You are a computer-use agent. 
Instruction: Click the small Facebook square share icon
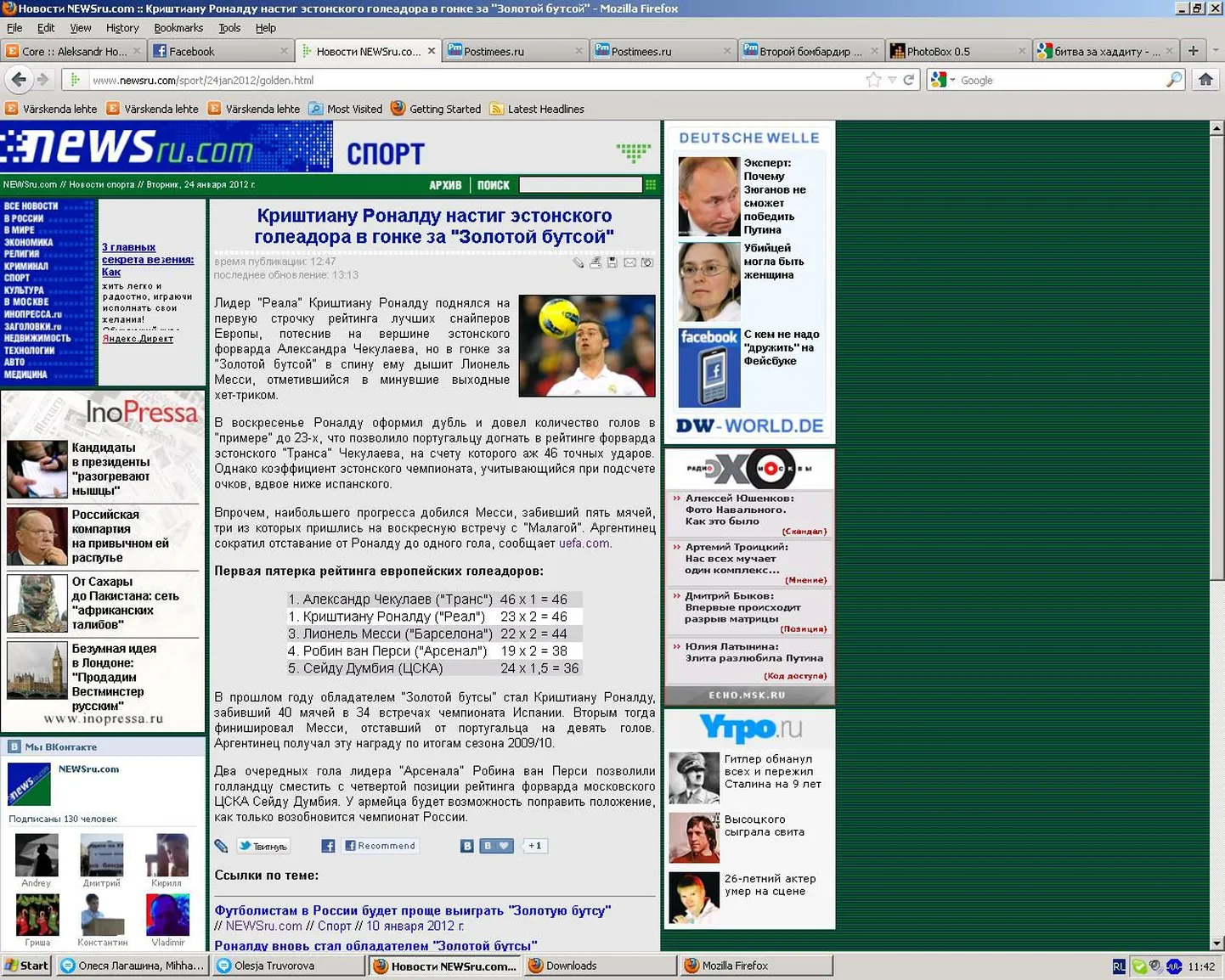pos(328,846)
